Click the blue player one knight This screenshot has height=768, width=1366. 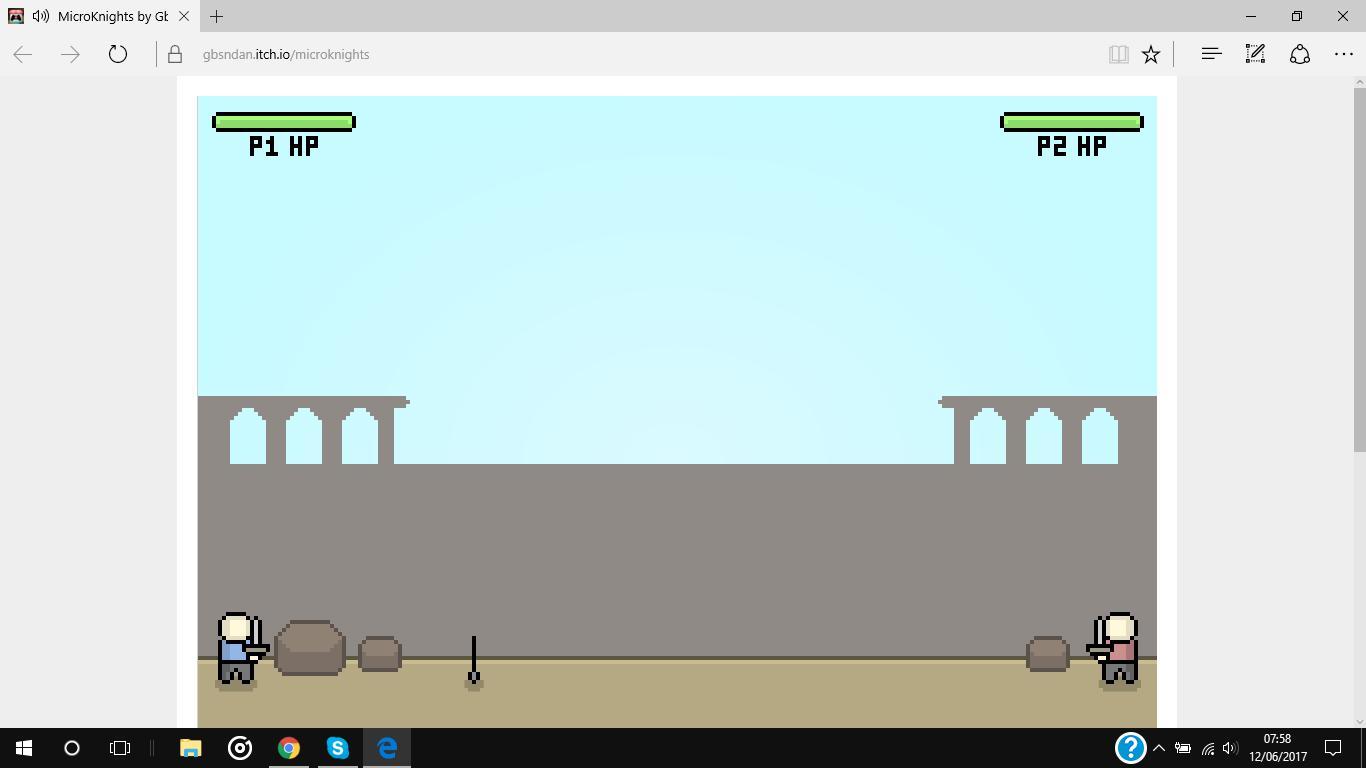coord(238,650)
